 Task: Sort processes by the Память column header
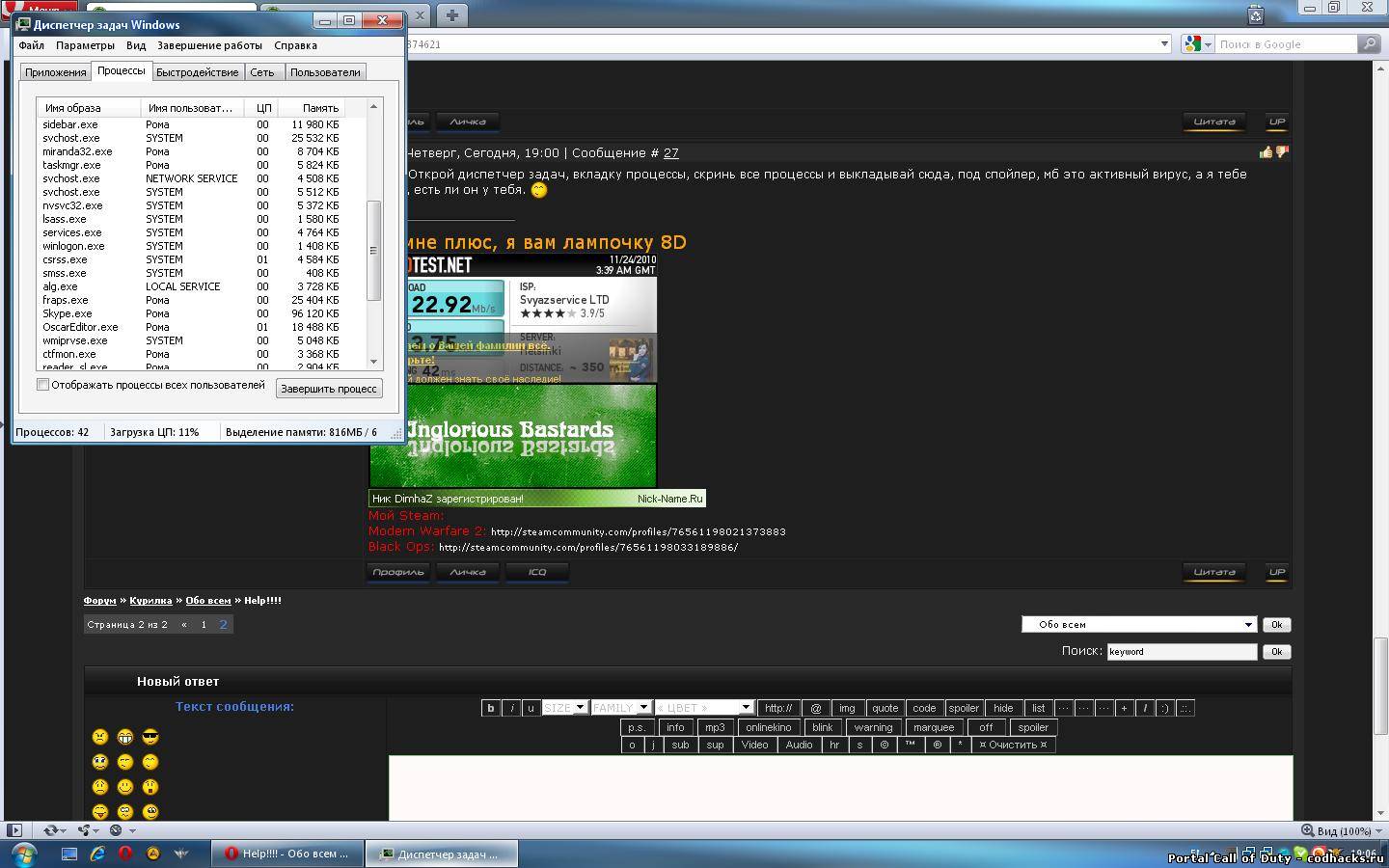311,108
